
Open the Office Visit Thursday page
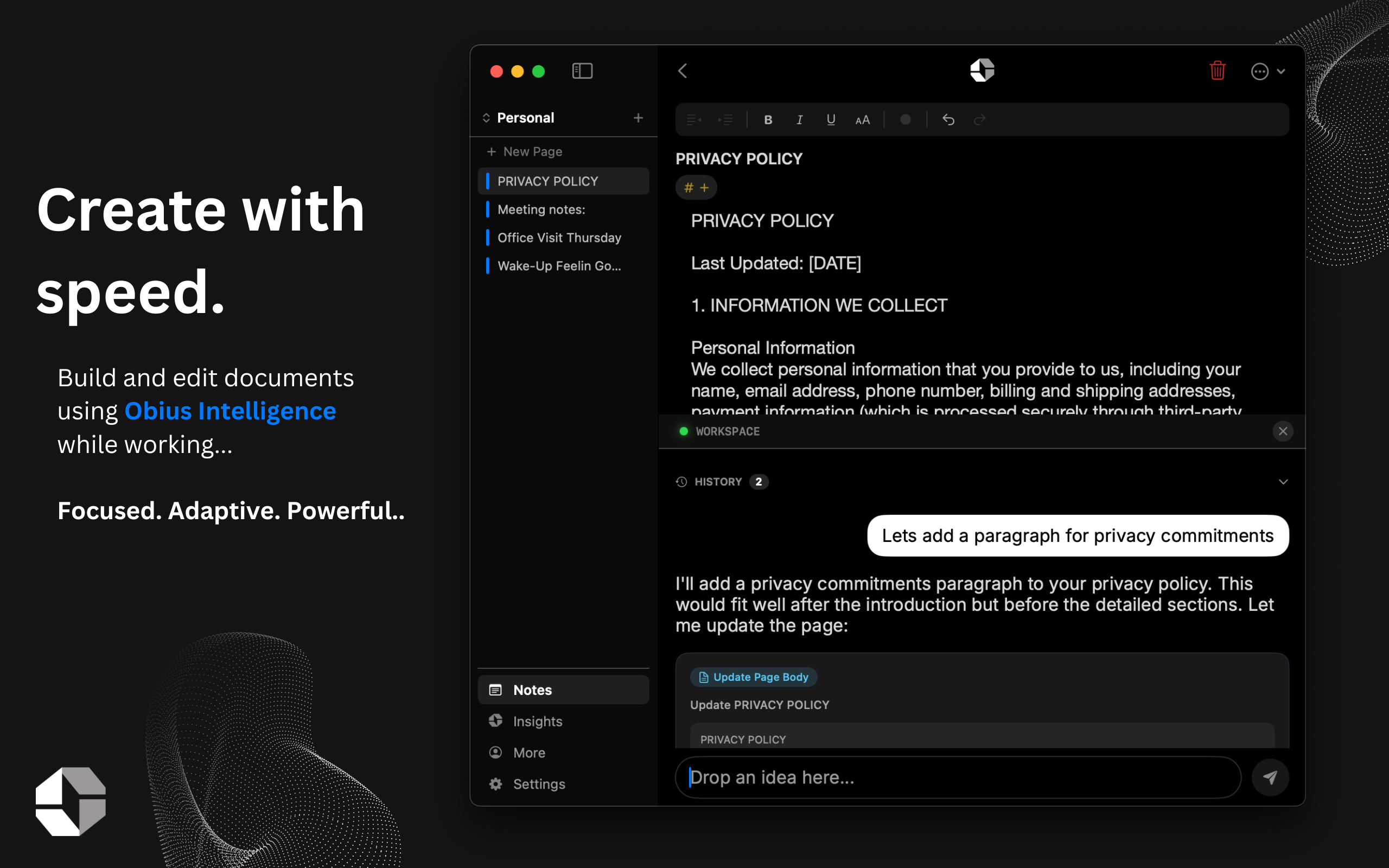(x=563, y=238)
